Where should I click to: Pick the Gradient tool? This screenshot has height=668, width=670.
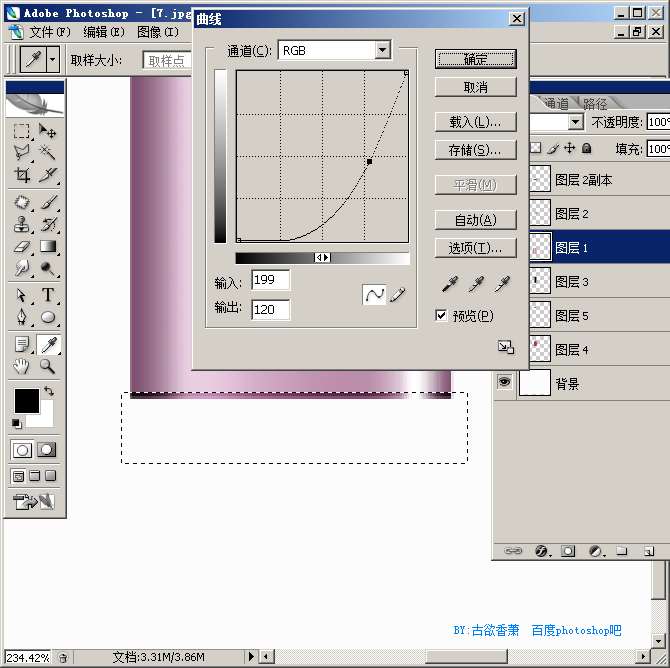point(47,247)
